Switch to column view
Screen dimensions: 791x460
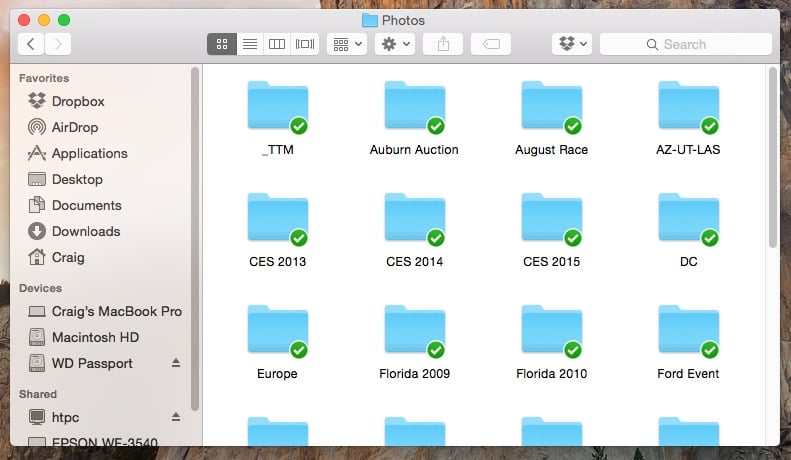[x=276, y=44]
